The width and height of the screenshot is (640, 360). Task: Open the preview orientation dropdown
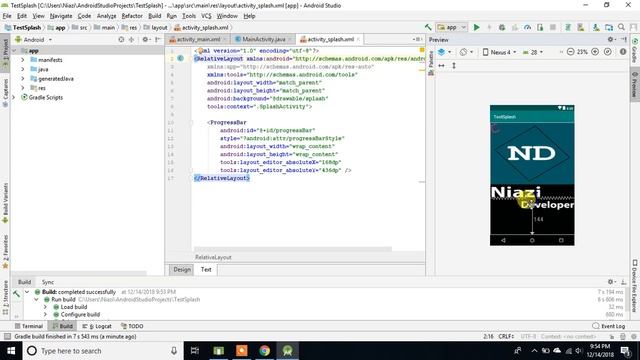pyautogui.click(x=466, y=52)
